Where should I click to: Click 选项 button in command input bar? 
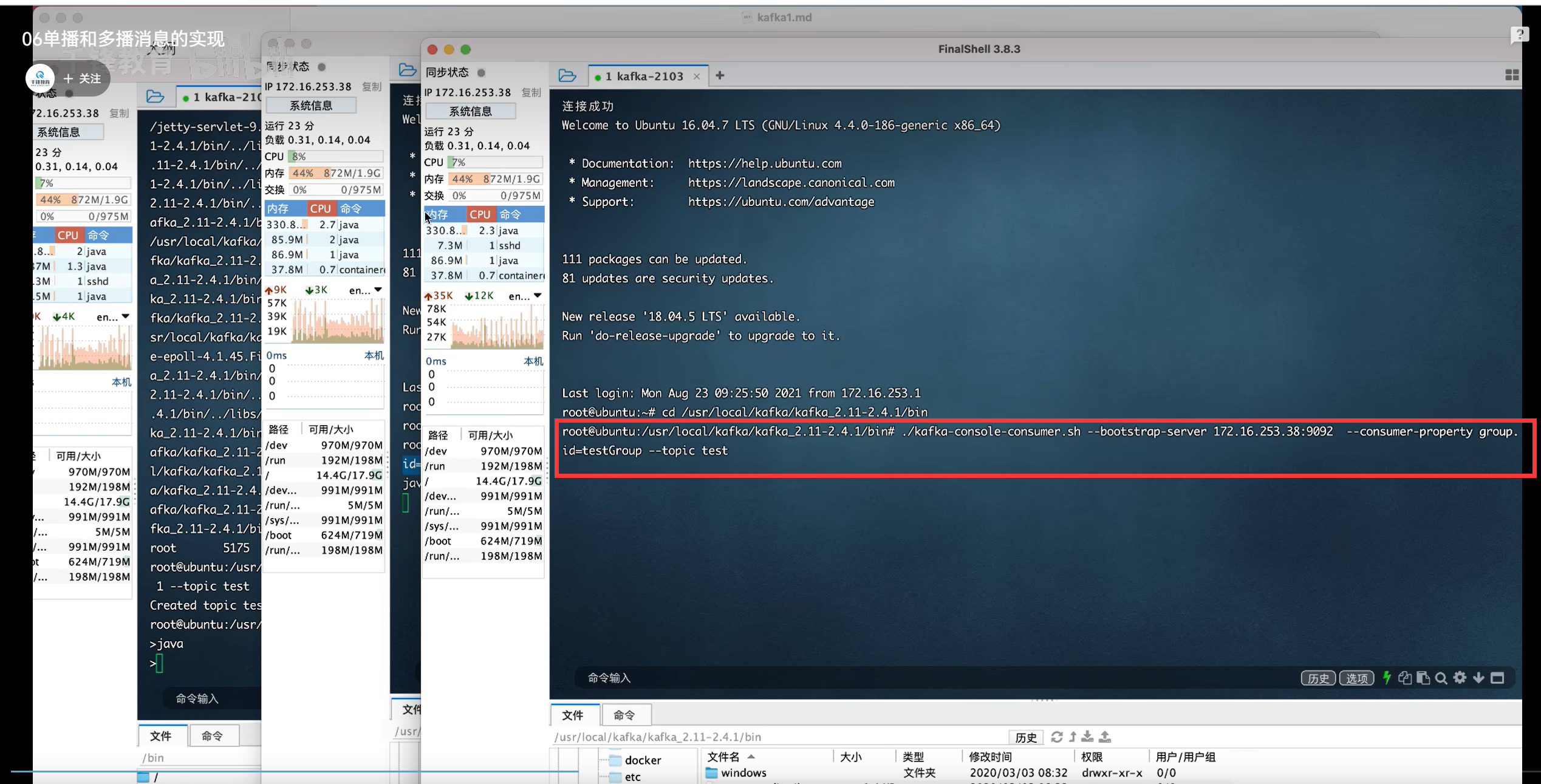pos(1356,678)
